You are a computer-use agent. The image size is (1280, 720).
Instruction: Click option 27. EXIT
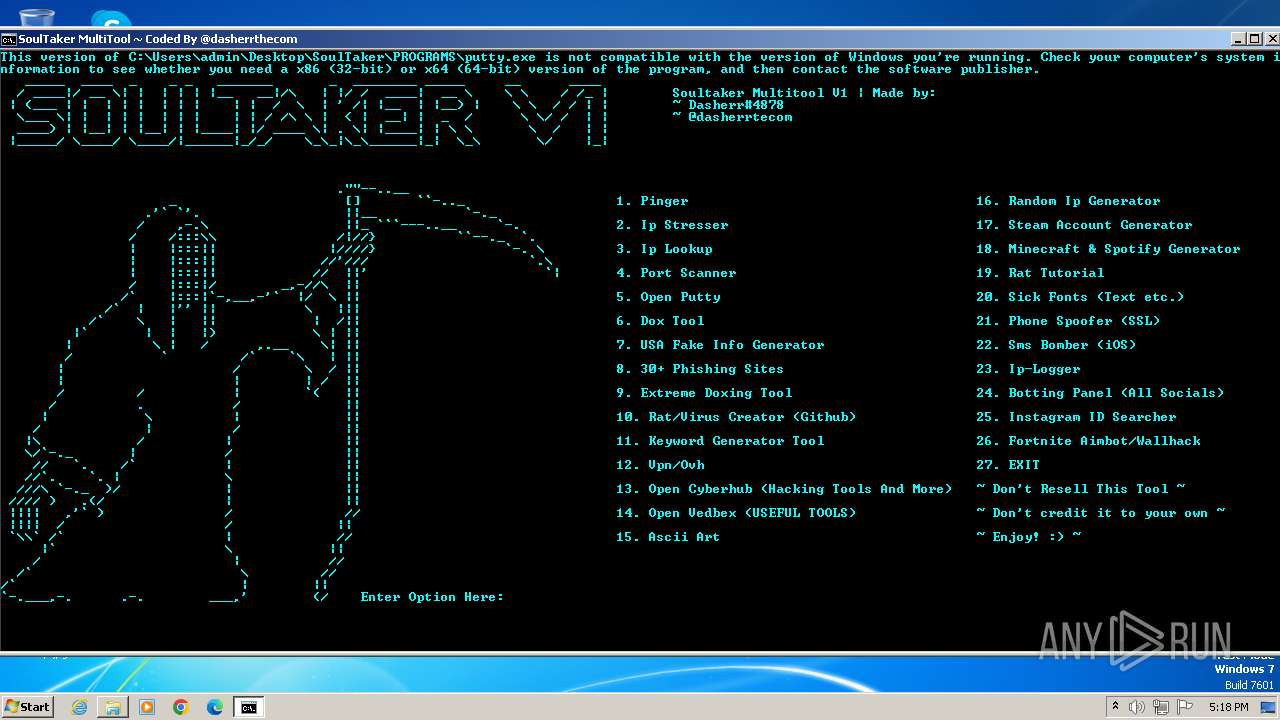1008,465
